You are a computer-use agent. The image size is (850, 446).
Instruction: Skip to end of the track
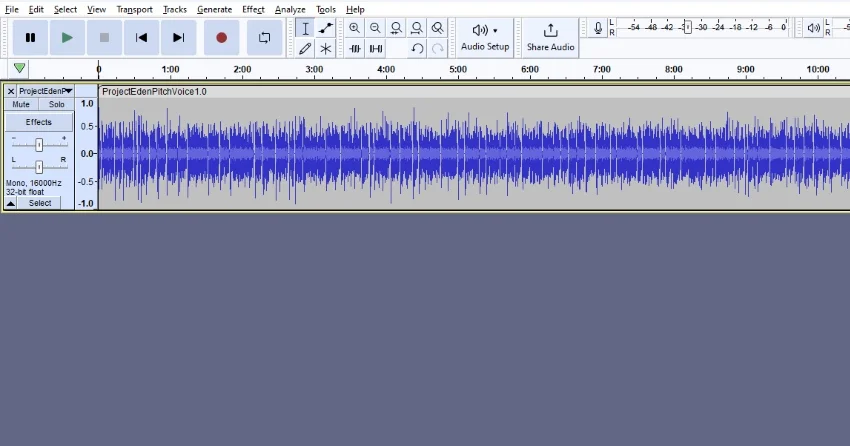178,37
